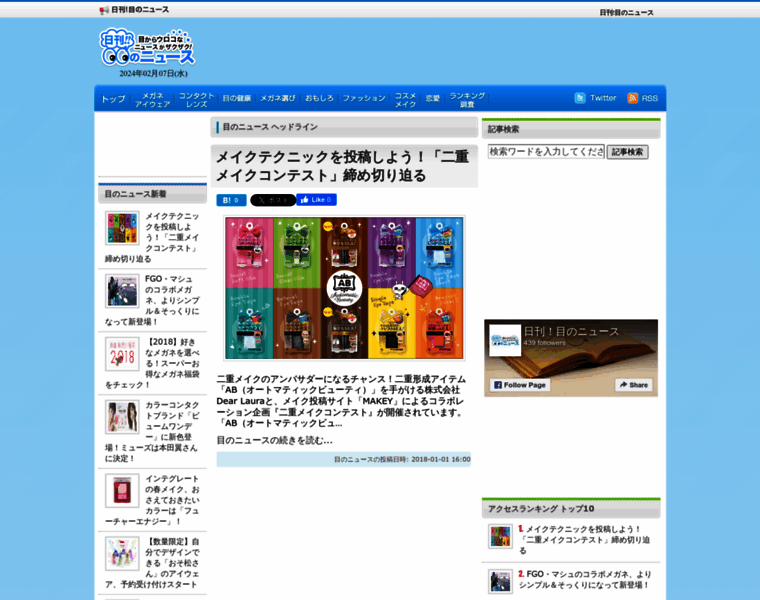Image resolution: width=760 pixels, height=600 pixels.
Task: Open the コスメ メイク menu item
Action: click(x=405, y=100)
